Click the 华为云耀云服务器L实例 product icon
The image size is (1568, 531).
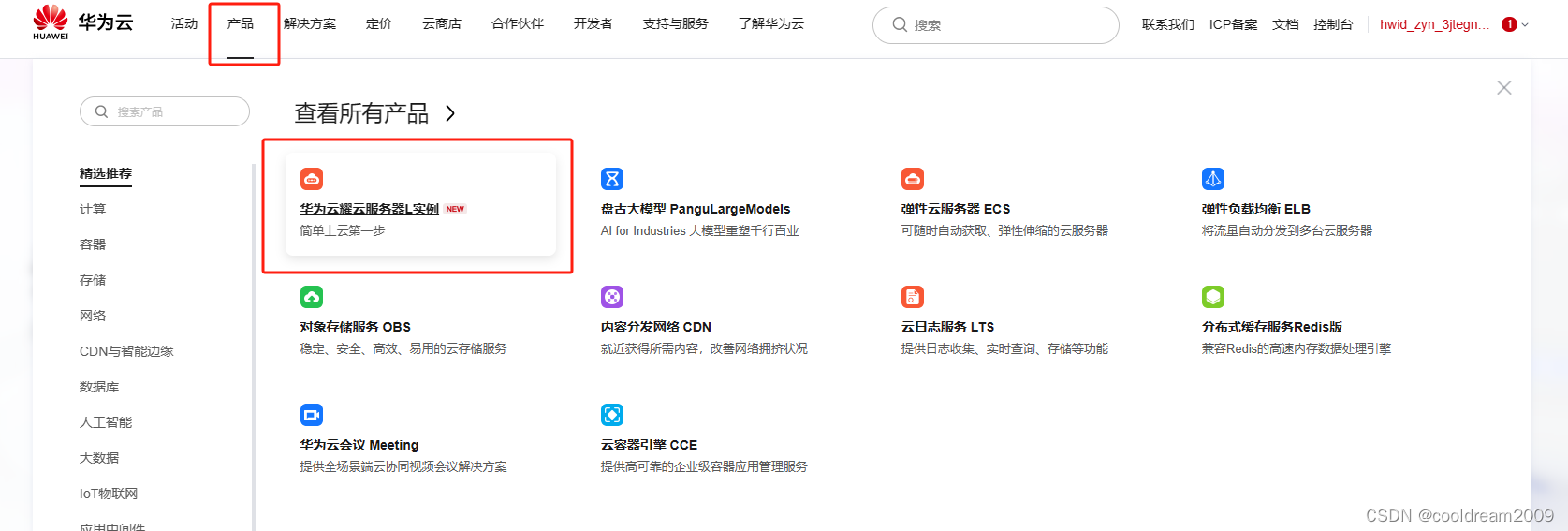tap(312, 178)
